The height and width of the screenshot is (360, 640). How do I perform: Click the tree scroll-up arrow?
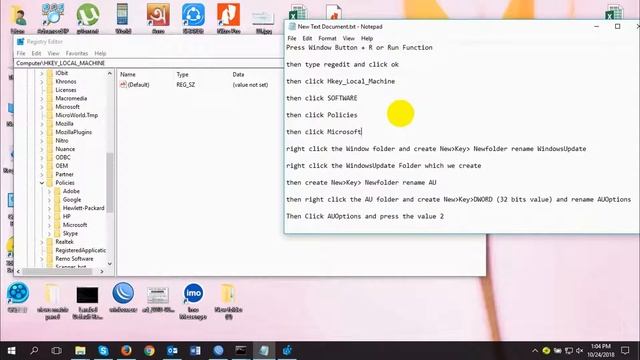pyautogui.click(x=109, y=73)
